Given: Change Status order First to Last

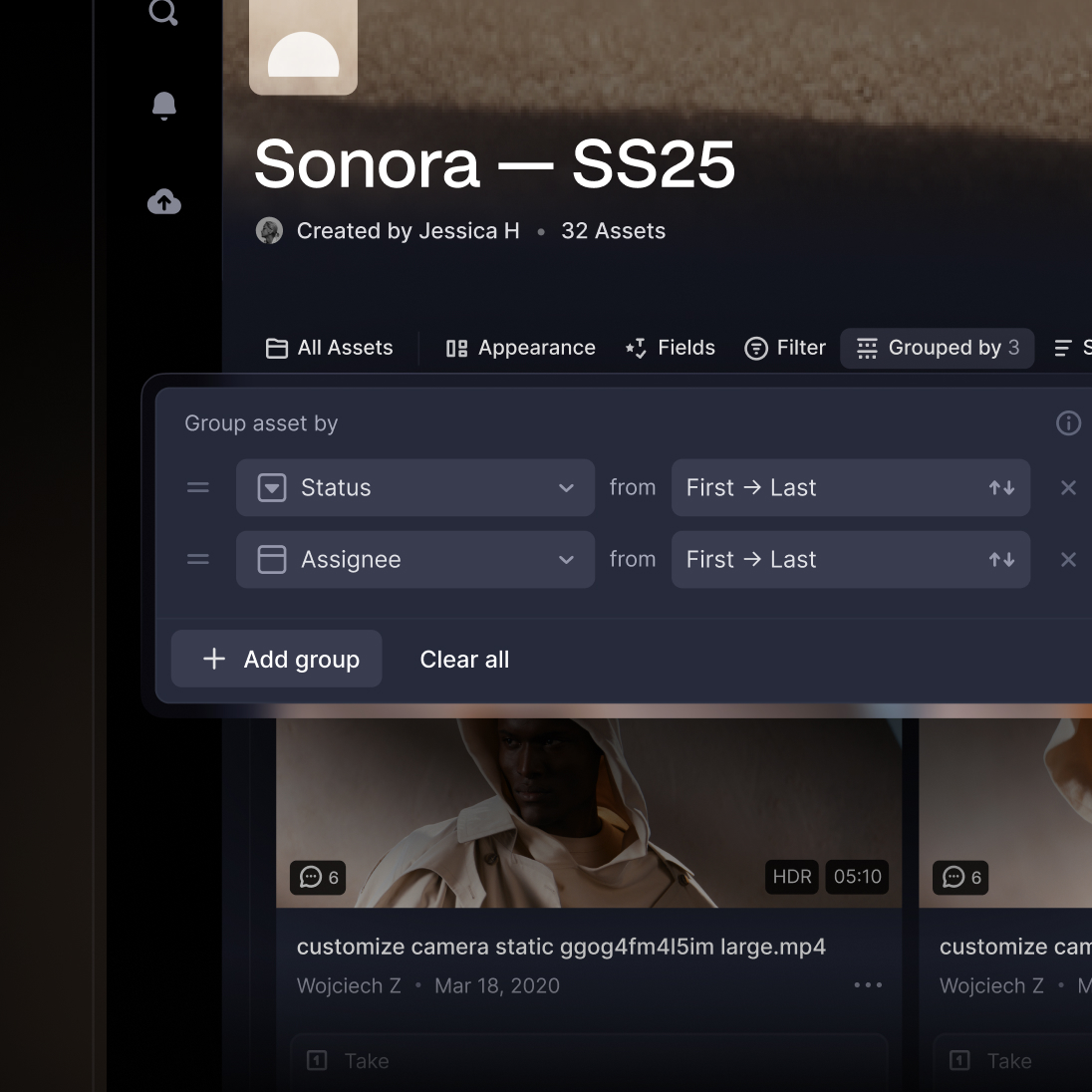Looking at the screenshot, I should [x=850, y=487].
